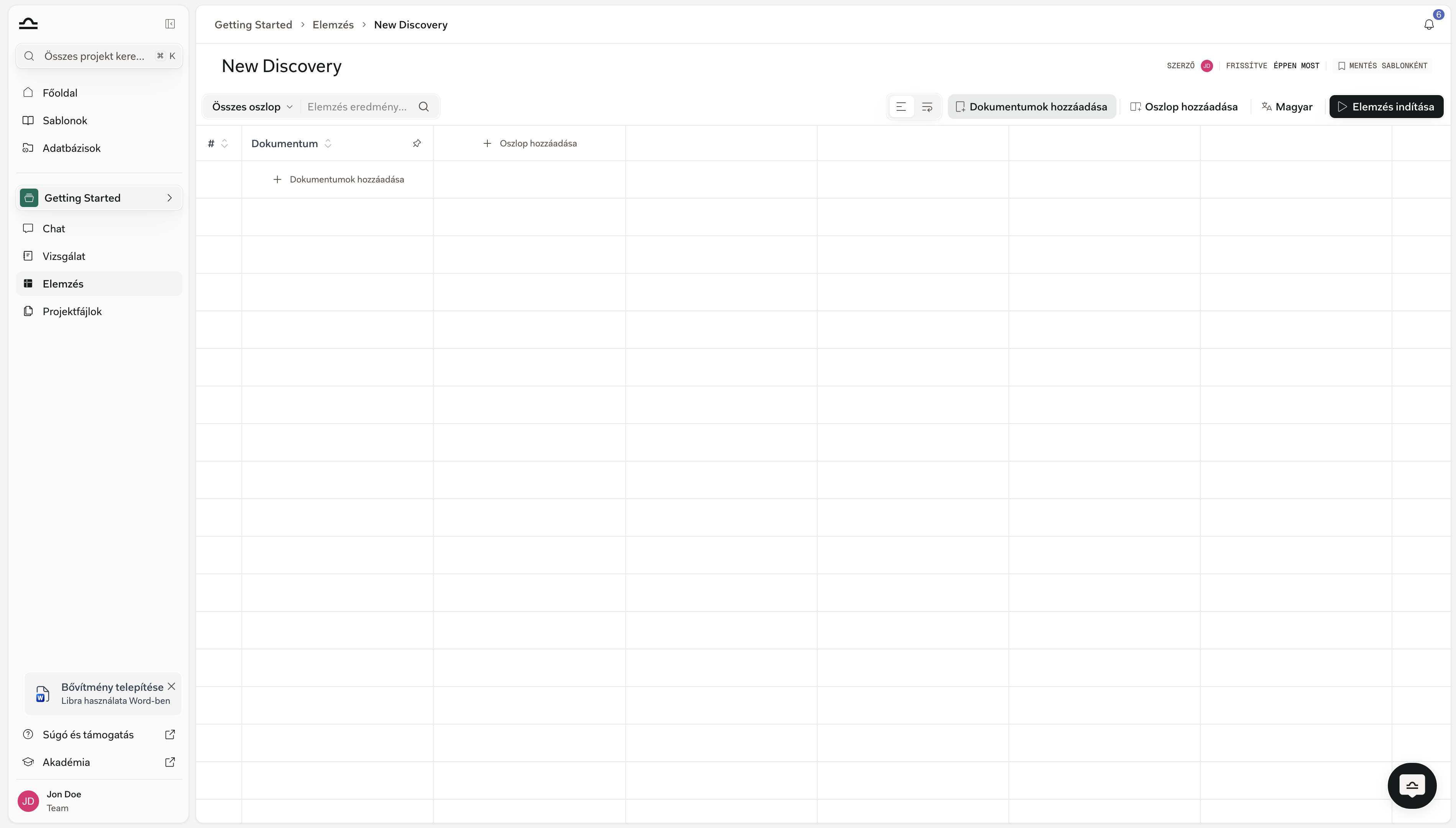Viewport: 1456px width, 828px height.
Task: Focus the Elemzés eredmény search field
Action: (357, 107)
